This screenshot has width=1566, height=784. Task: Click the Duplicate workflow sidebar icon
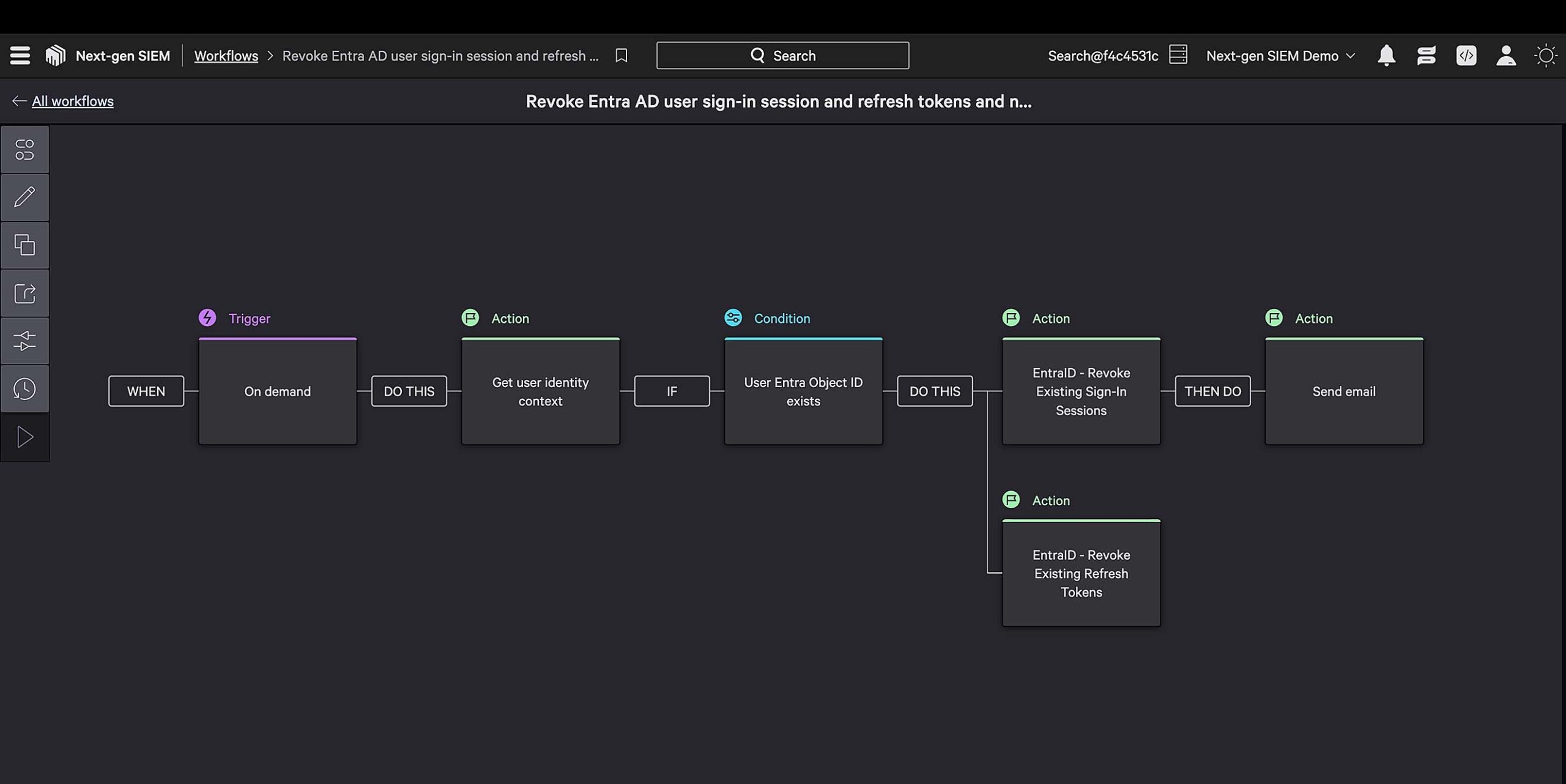pos(24,245)
